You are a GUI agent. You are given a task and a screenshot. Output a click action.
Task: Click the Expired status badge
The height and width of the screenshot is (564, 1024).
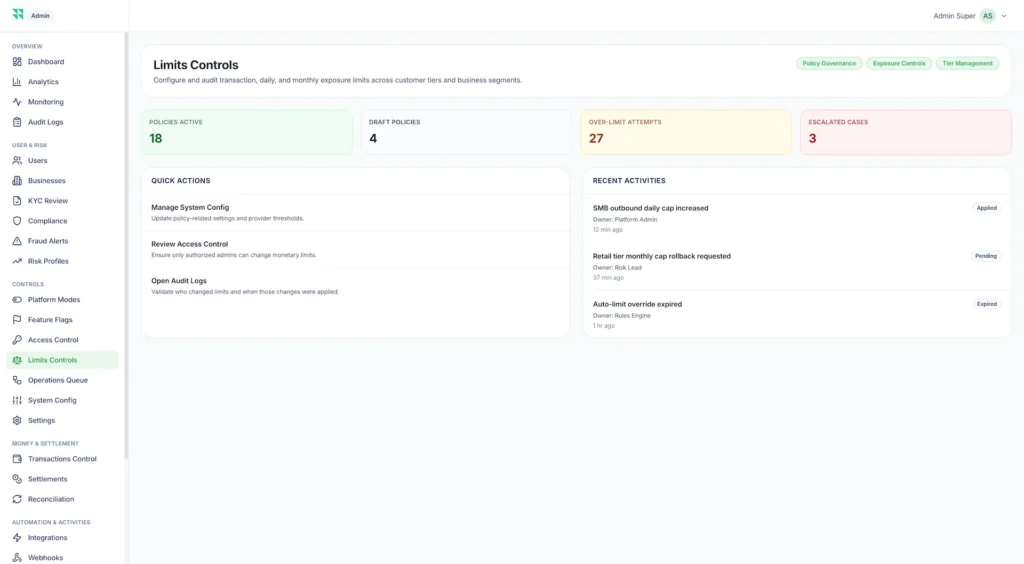(986, 304)
